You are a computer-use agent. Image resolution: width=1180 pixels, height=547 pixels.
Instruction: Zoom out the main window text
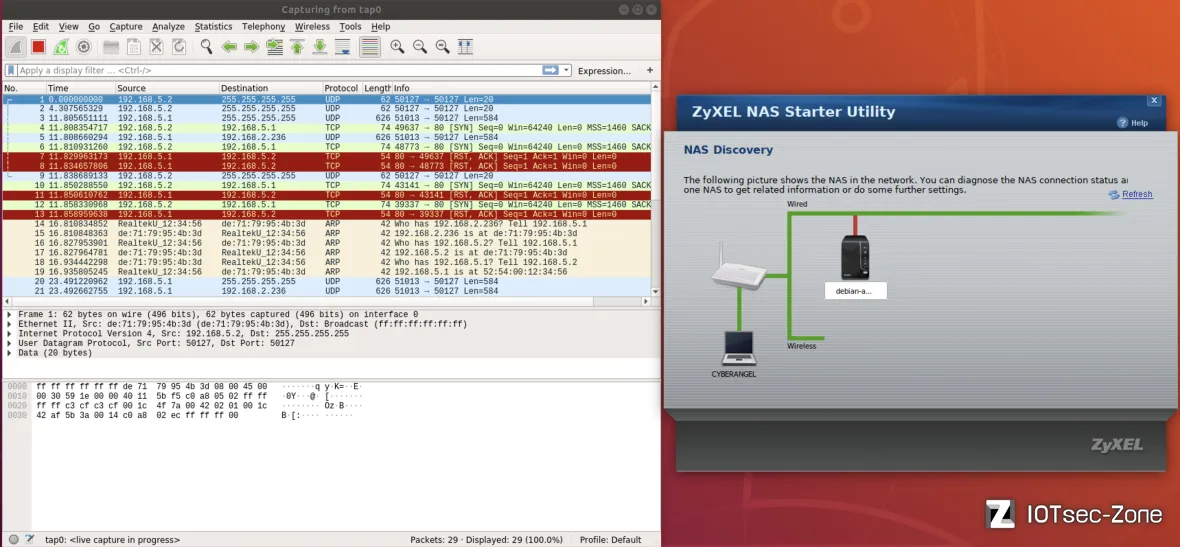point(419,47)
